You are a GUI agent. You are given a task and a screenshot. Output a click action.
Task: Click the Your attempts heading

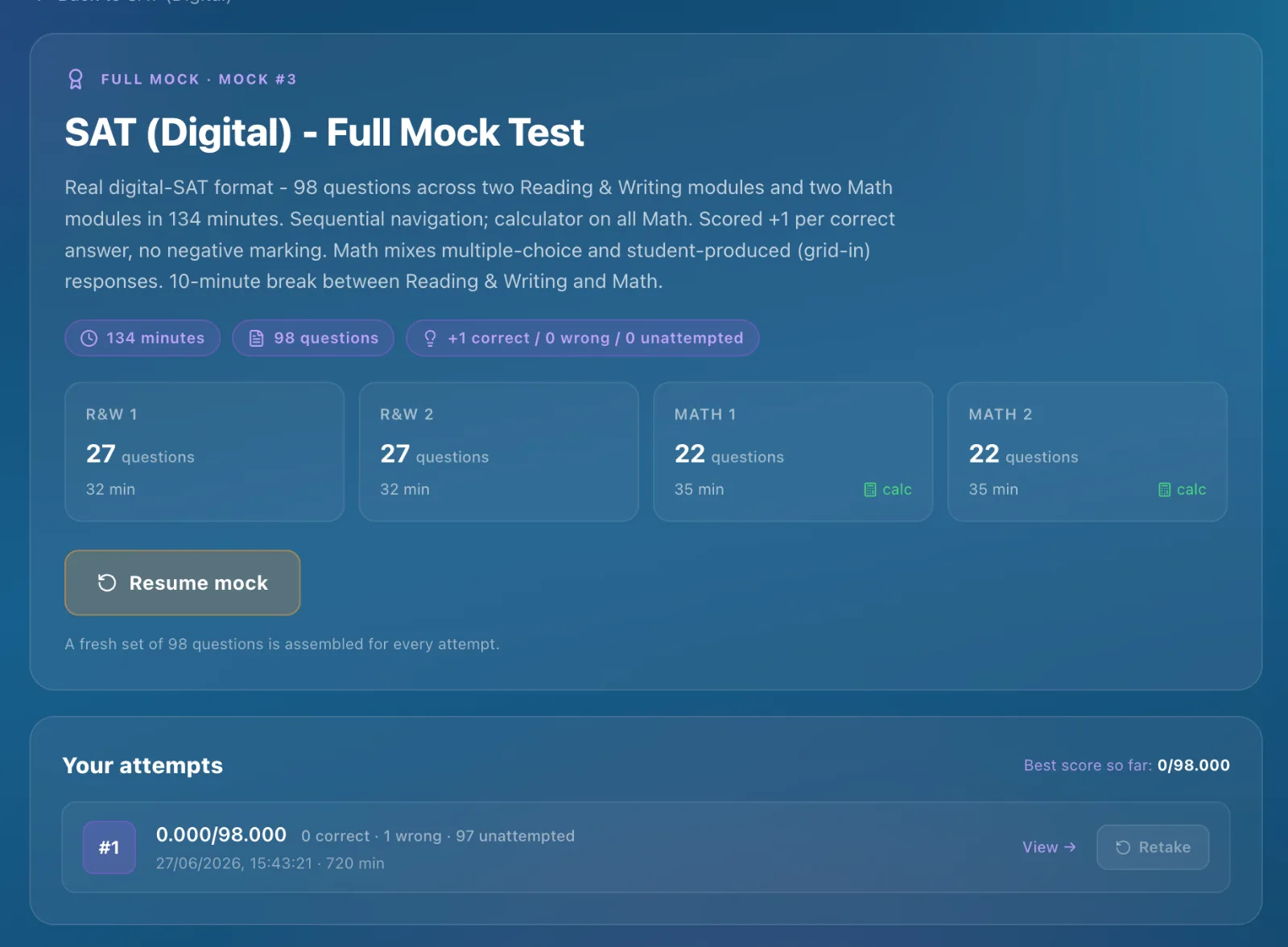[142, 765]
